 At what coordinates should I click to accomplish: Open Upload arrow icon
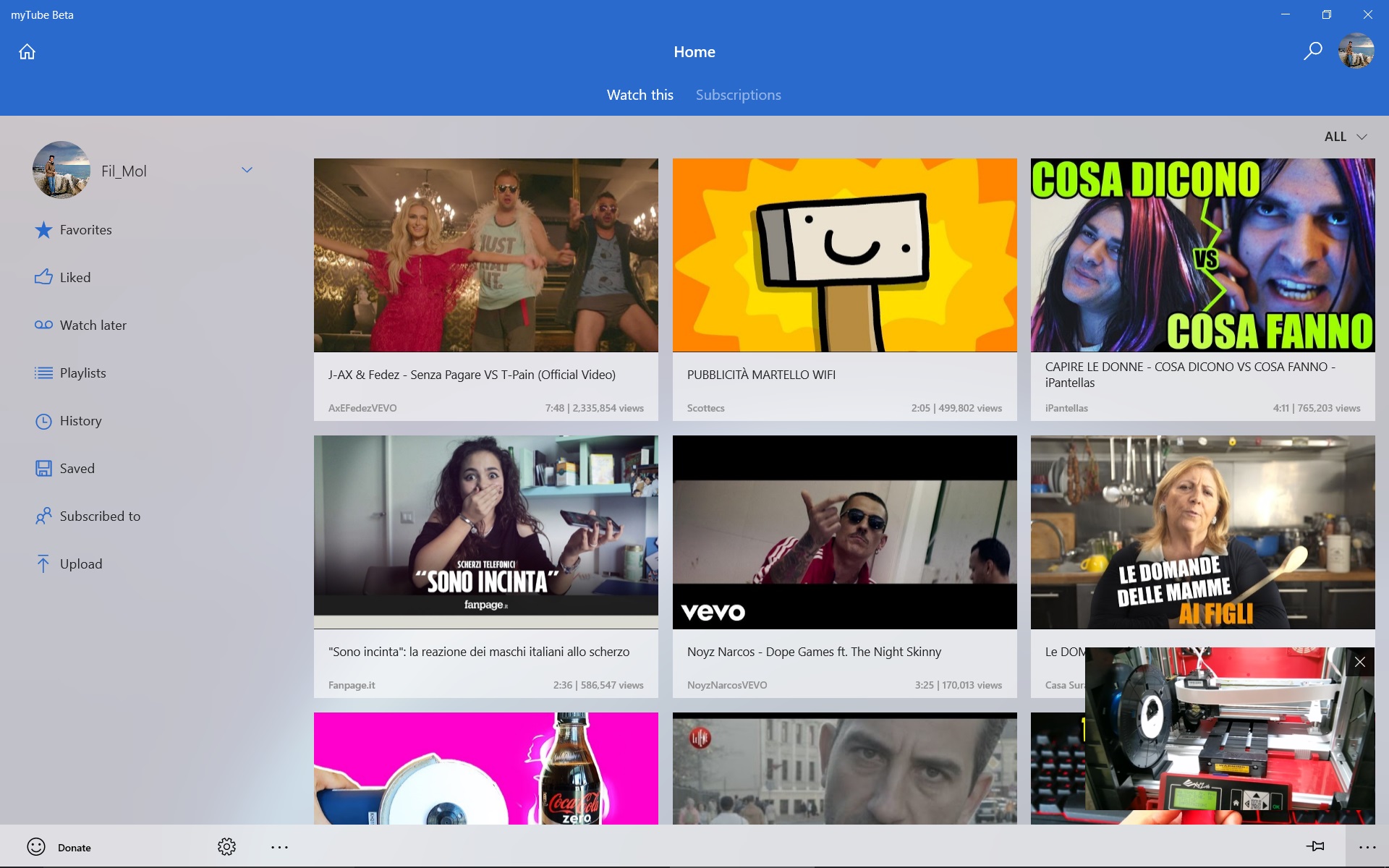pyautogui.click(x=43, y=564)
